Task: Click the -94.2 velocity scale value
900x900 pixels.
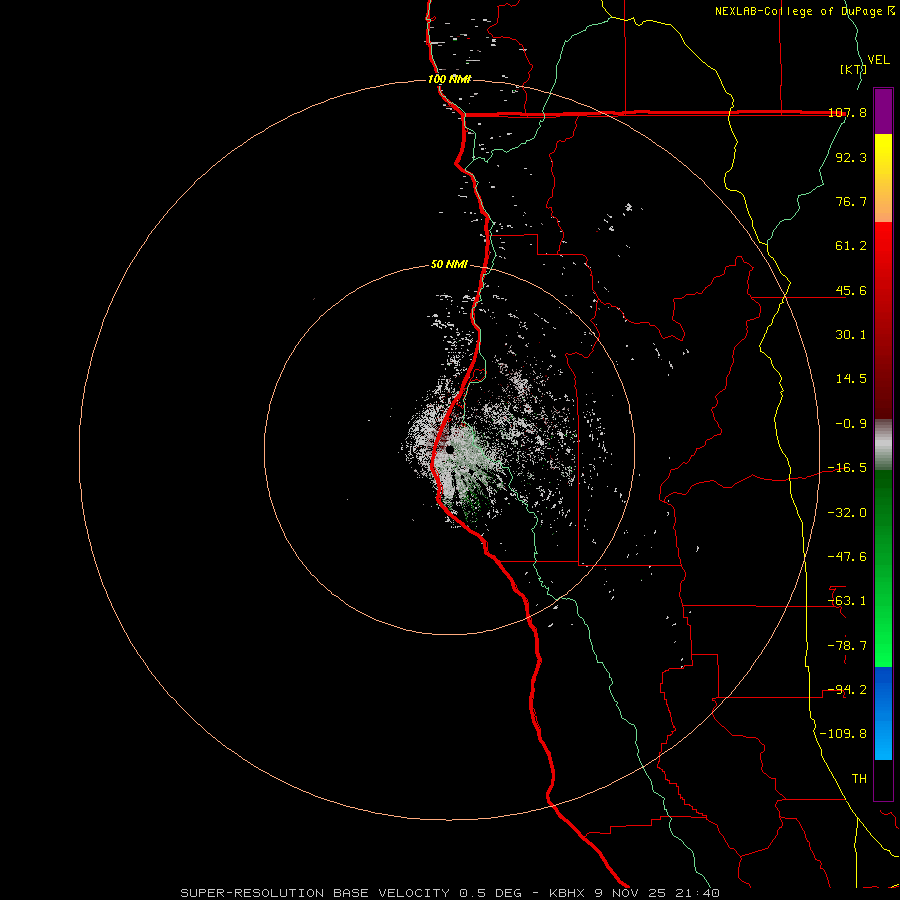Action: (847, 690)
